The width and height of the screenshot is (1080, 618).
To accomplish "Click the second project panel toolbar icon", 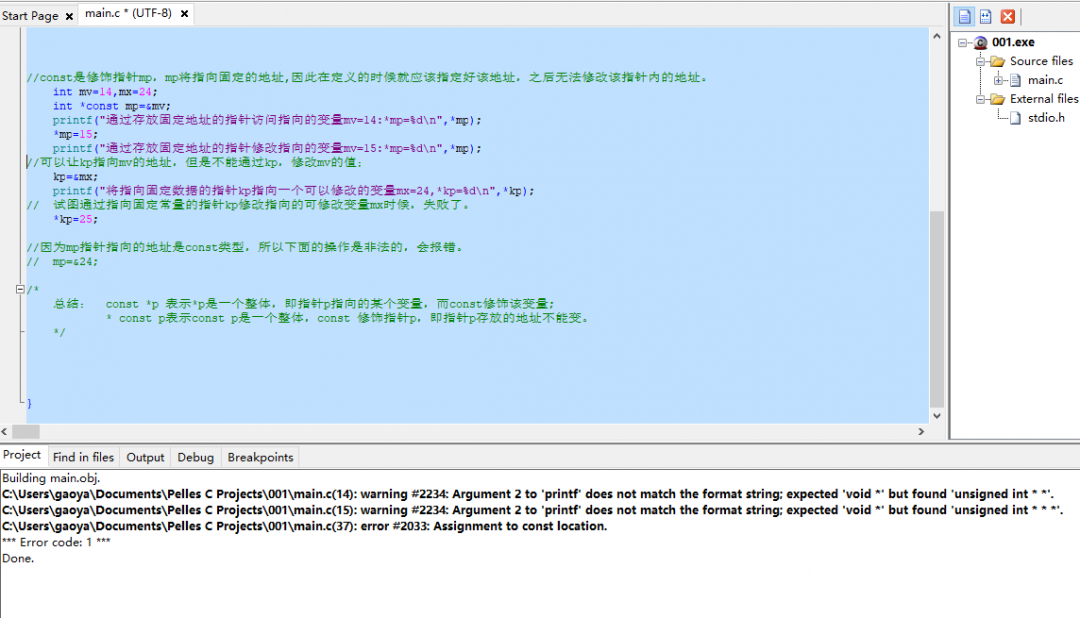I will [x=986, y=17].
